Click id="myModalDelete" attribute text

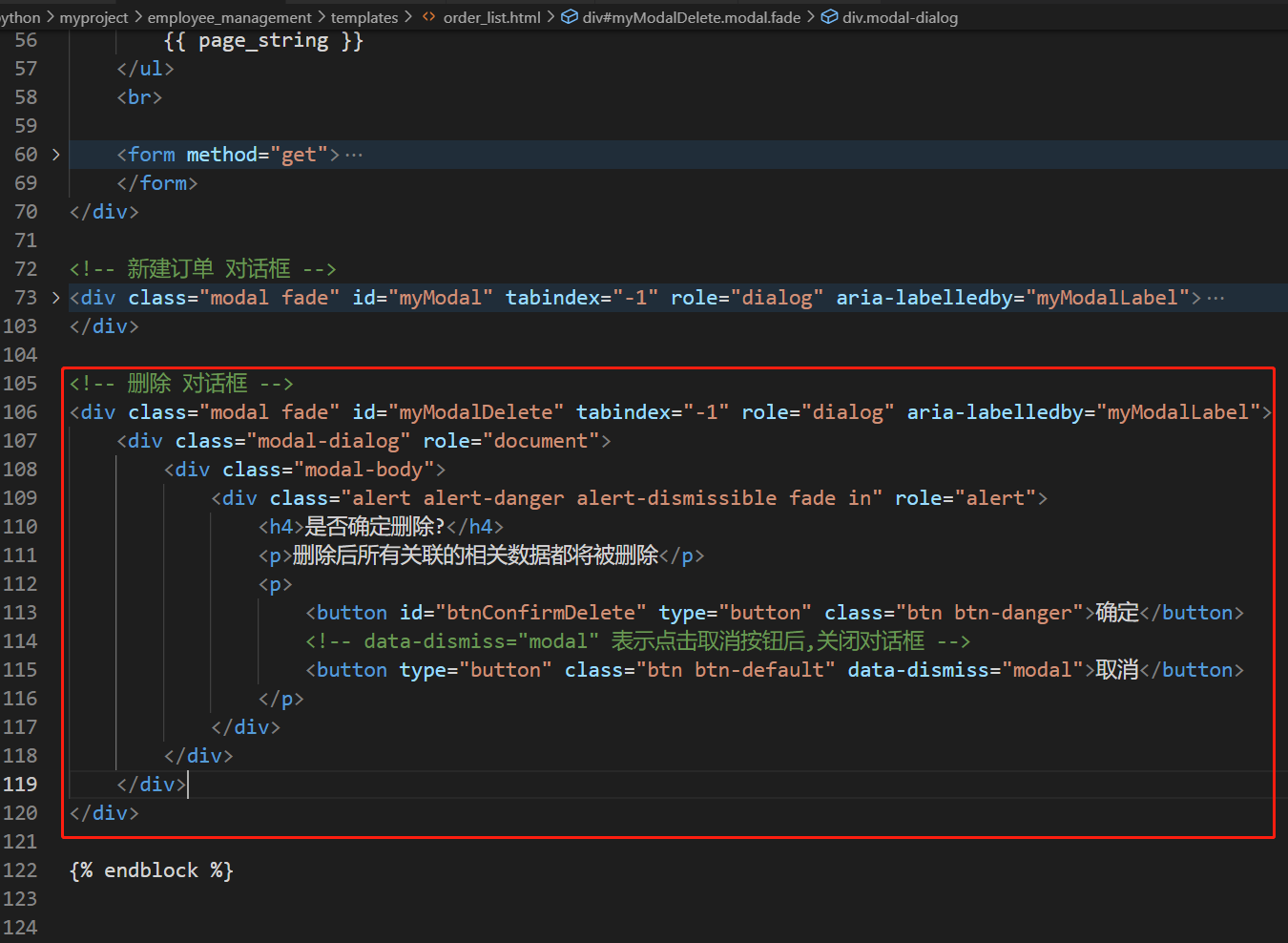click(x=458, y=412)
